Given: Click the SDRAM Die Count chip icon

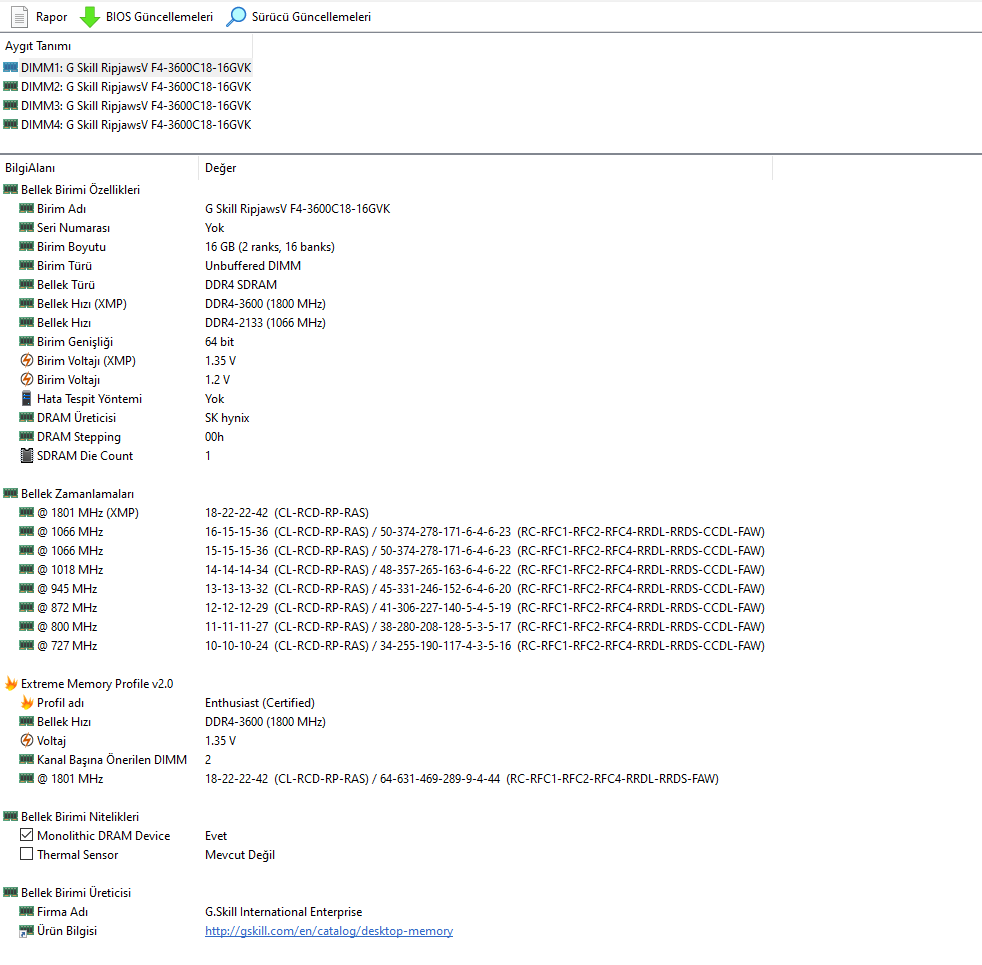Looking at the screenshot, I should (x=26, y=455).
